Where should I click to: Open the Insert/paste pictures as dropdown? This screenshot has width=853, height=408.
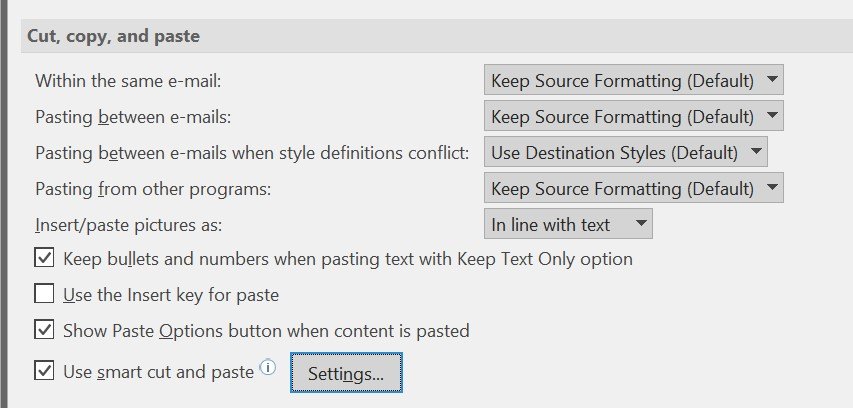[x=568, y=224]
